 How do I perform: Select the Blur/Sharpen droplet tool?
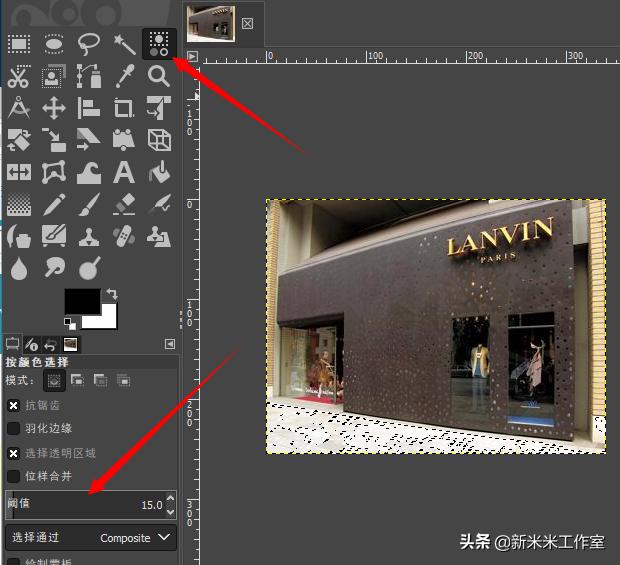(x=19, y=268)
